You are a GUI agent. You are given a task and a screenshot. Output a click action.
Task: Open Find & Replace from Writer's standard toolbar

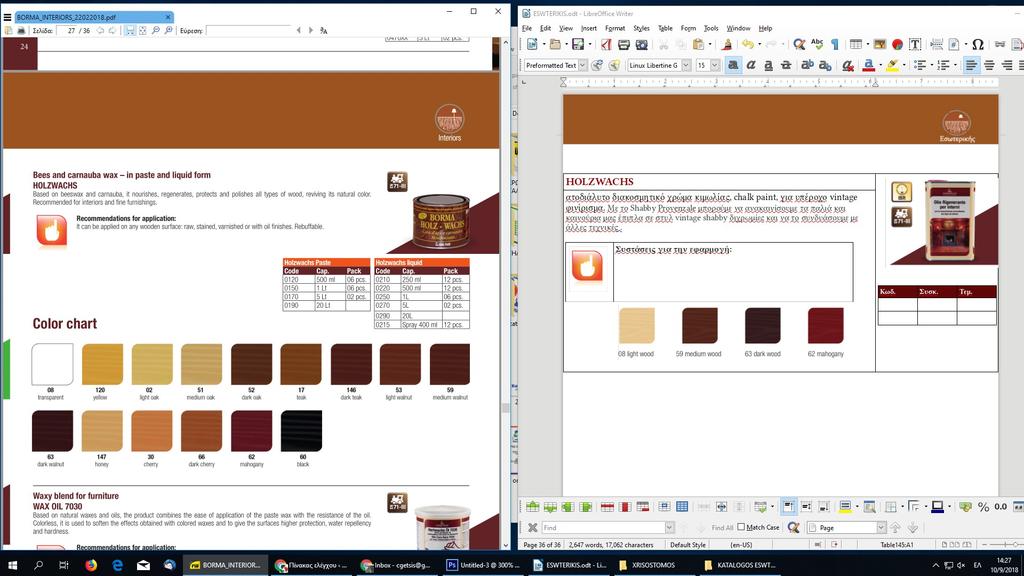[x=799, y=44]
